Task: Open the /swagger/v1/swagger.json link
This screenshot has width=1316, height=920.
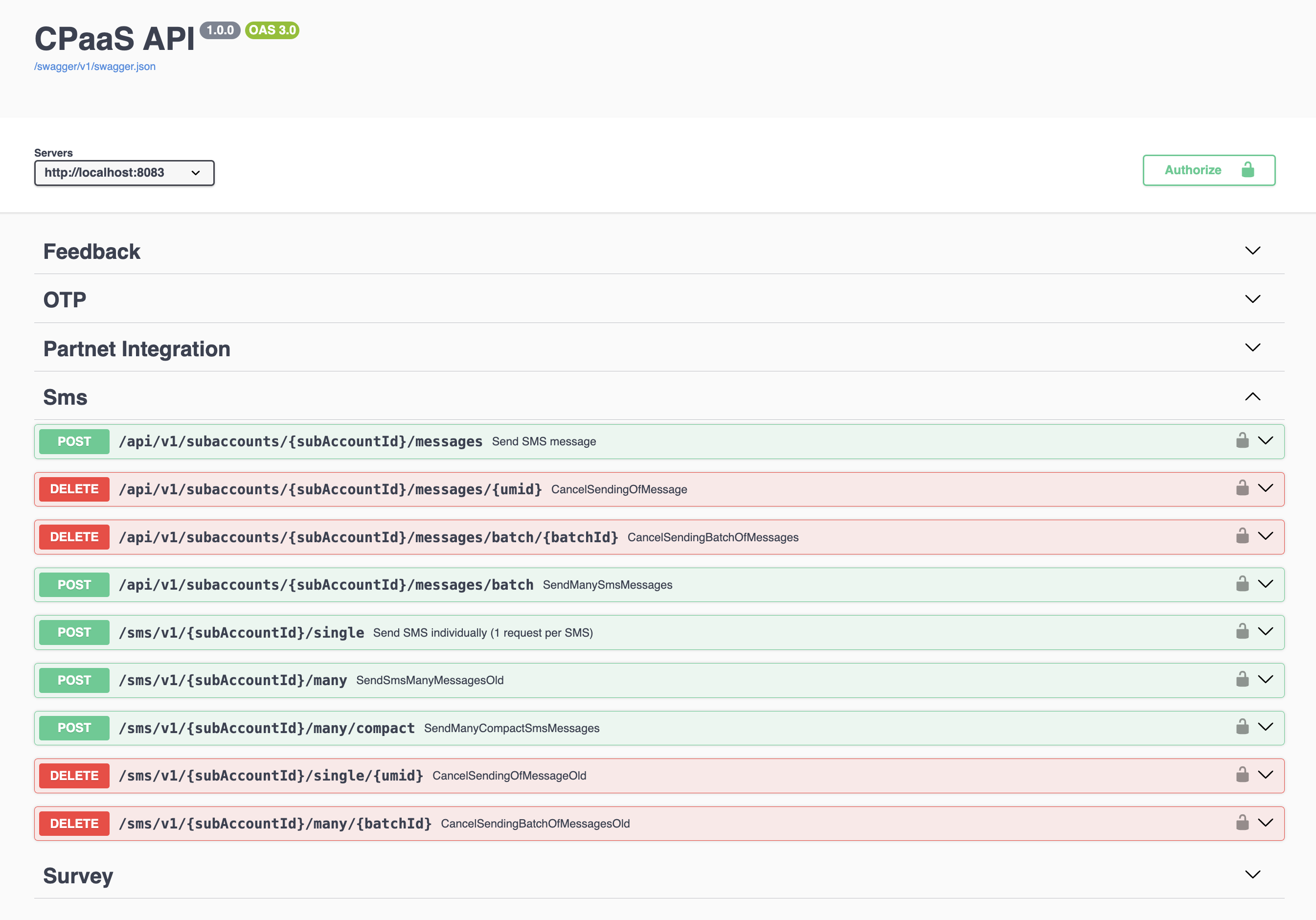Action: pos(94,67)
